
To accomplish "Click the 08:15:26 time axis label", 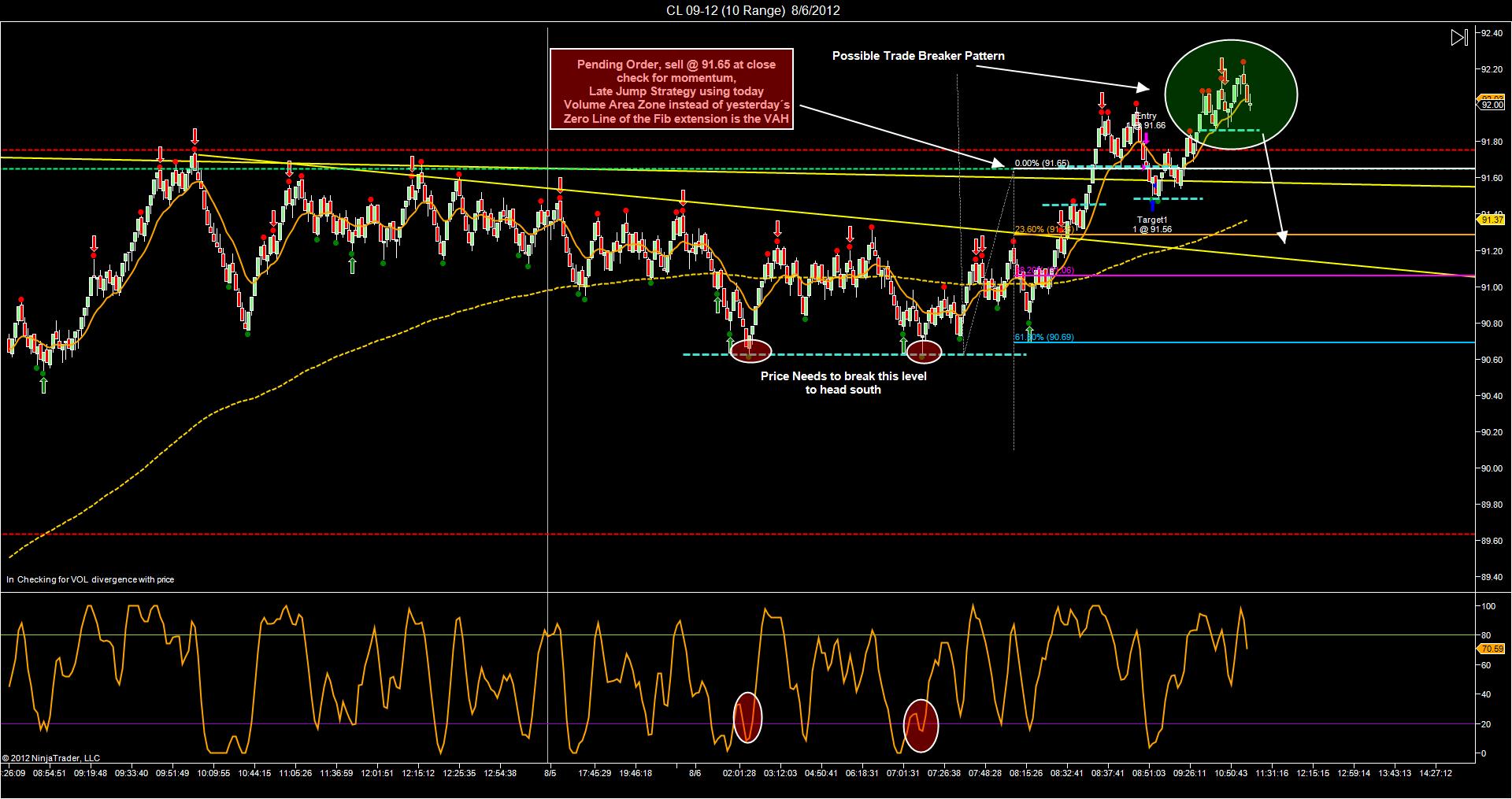I will 1025,773.
